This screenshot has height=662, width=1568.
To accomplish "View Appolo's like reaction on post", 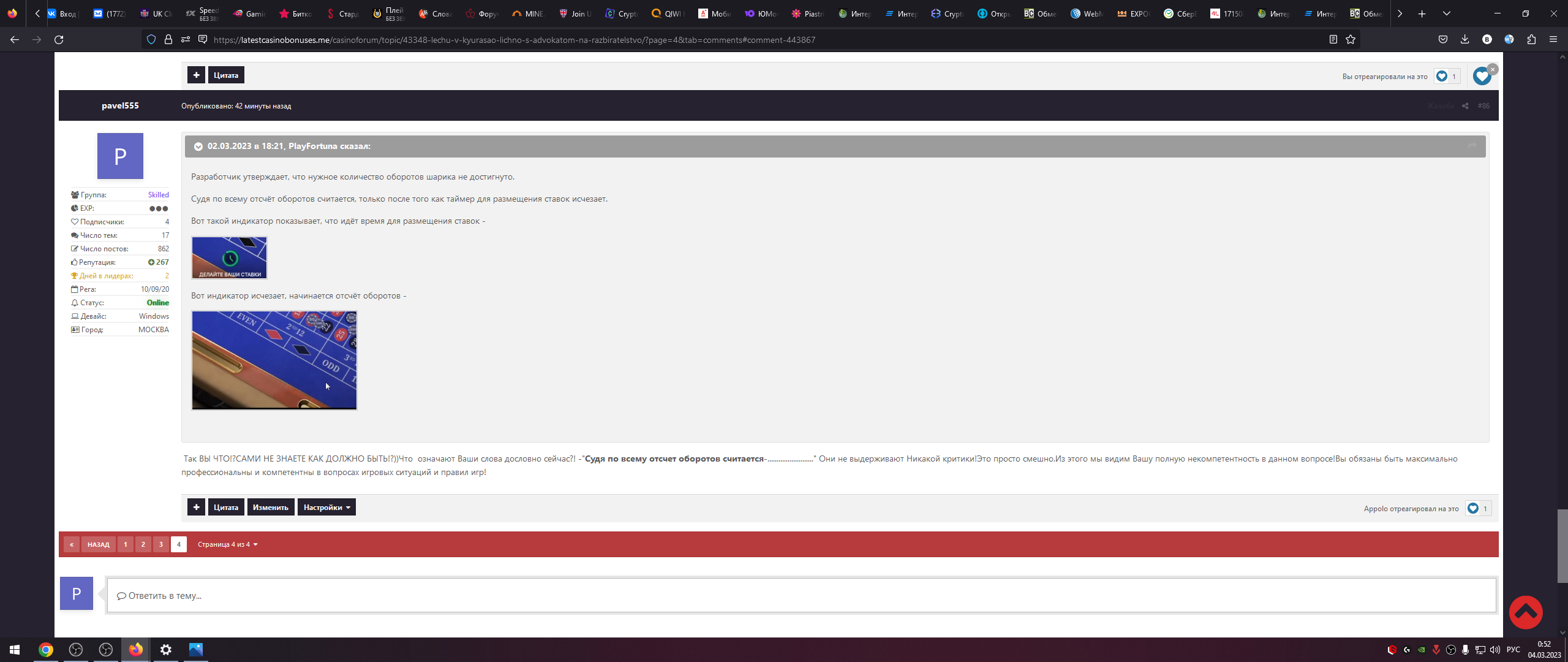I will pyautogui.click(x=1478, y=508).
